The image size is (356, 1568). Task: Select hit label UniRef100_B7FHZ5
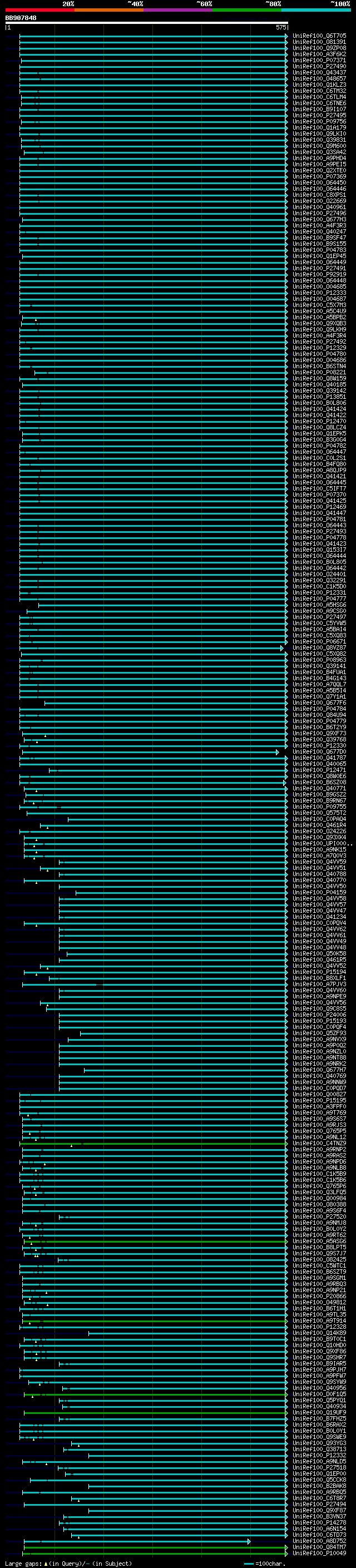coord(319,1419)
